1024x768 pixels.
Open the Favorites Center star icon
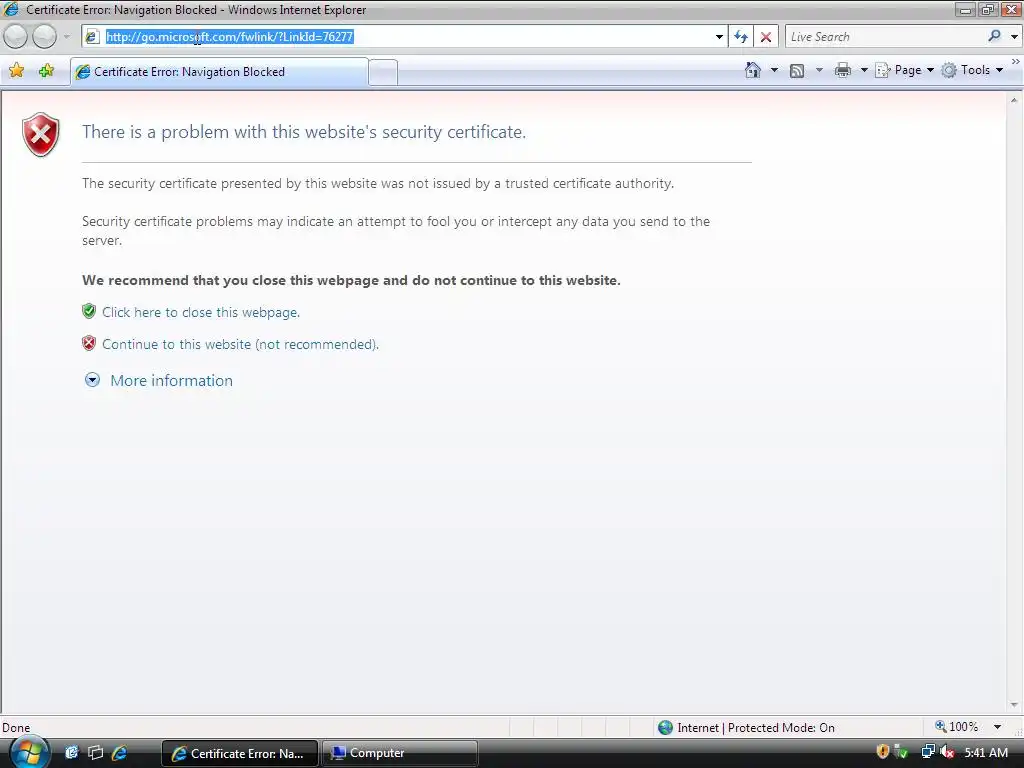17,71
